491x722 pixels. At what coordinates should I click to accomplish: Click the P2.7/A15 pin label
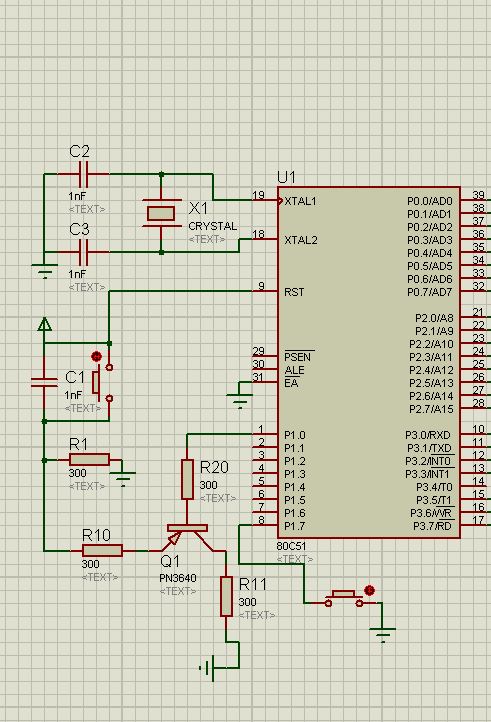click(431, 409)
